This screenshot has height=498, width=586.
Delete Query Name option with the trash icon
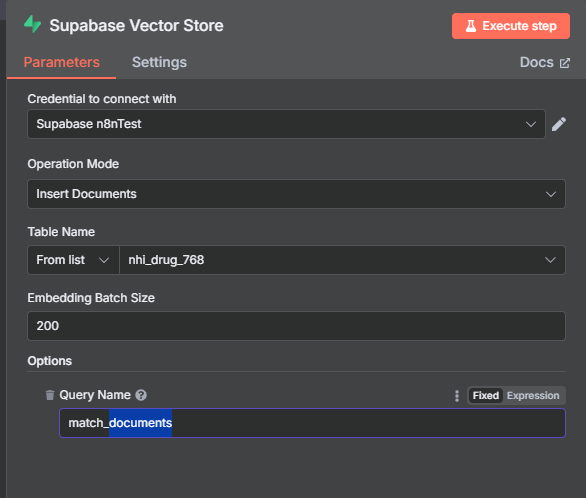[50, 395]
